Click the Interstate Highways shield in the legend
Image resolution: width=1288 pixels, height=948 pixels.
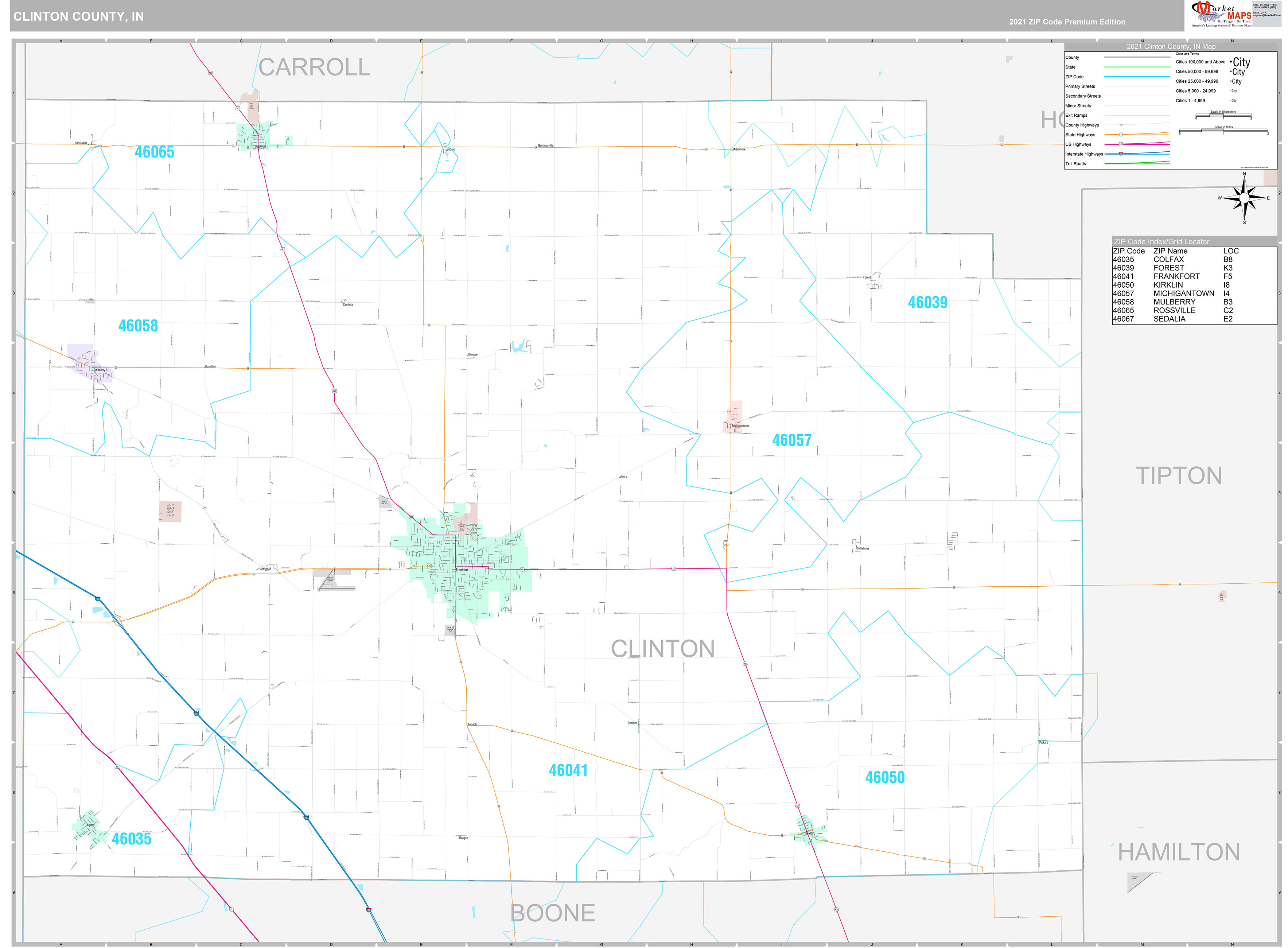1120,154
